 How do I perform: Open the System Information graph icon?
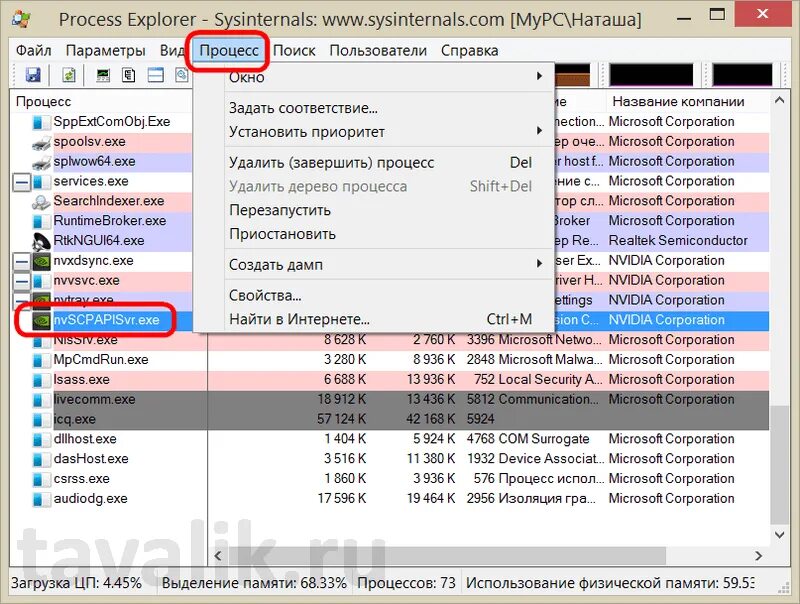[x=103, y=76]
